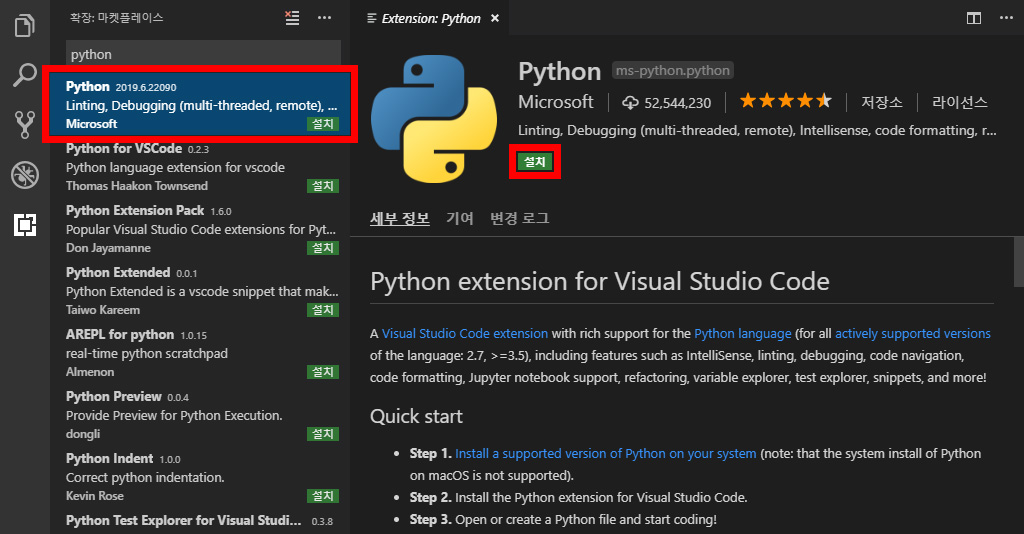Open Visual Studio Code extension link

[465, 334]
